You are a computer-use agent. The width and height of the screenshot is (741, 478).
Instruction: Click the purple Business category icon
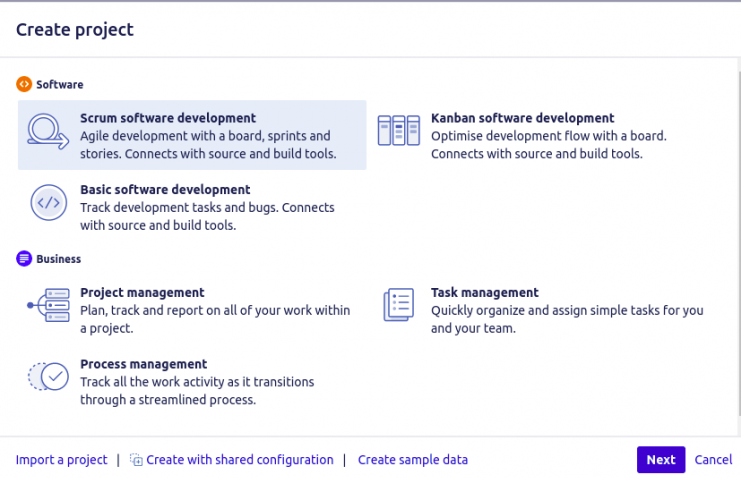24,259
